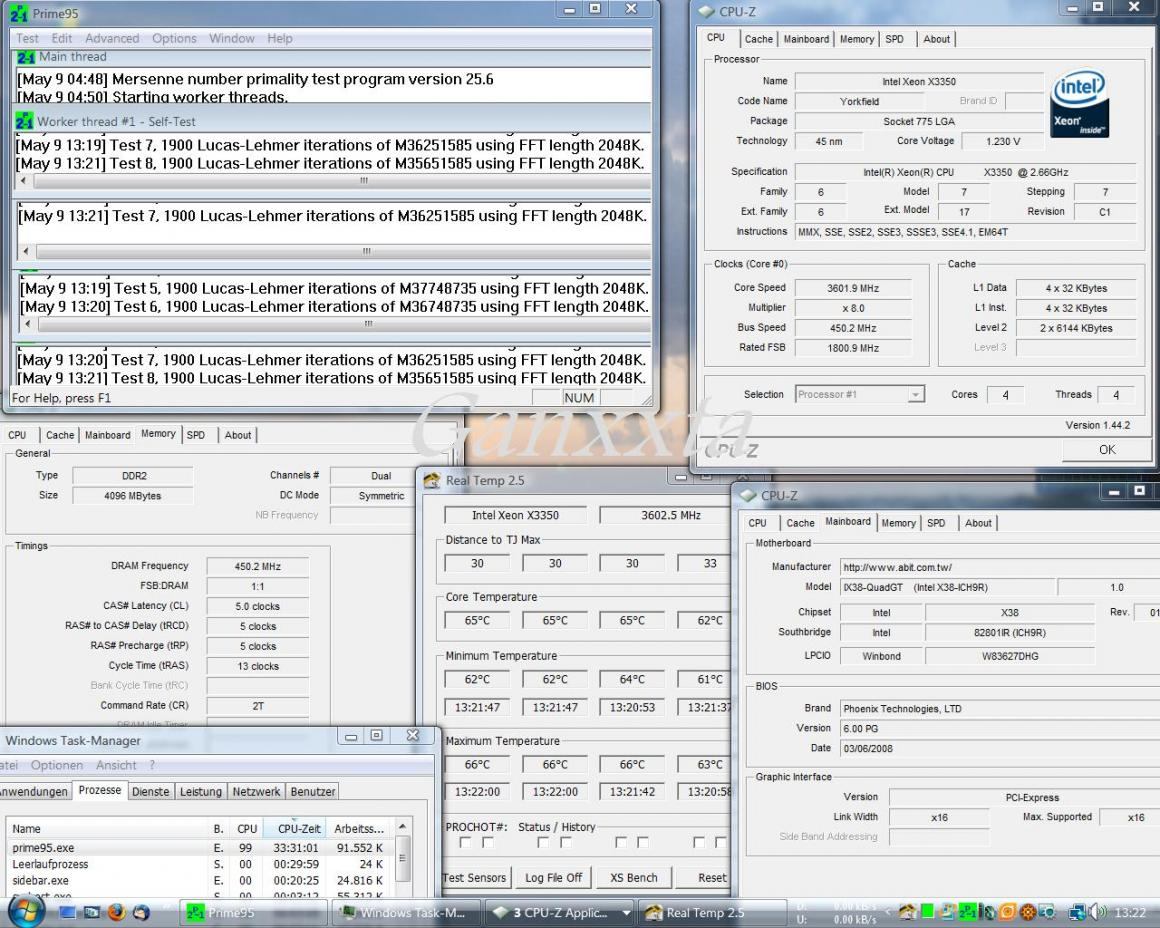
Task: Click the CPU-Z title bar icon, upper window
Action: tap(707, 12)
